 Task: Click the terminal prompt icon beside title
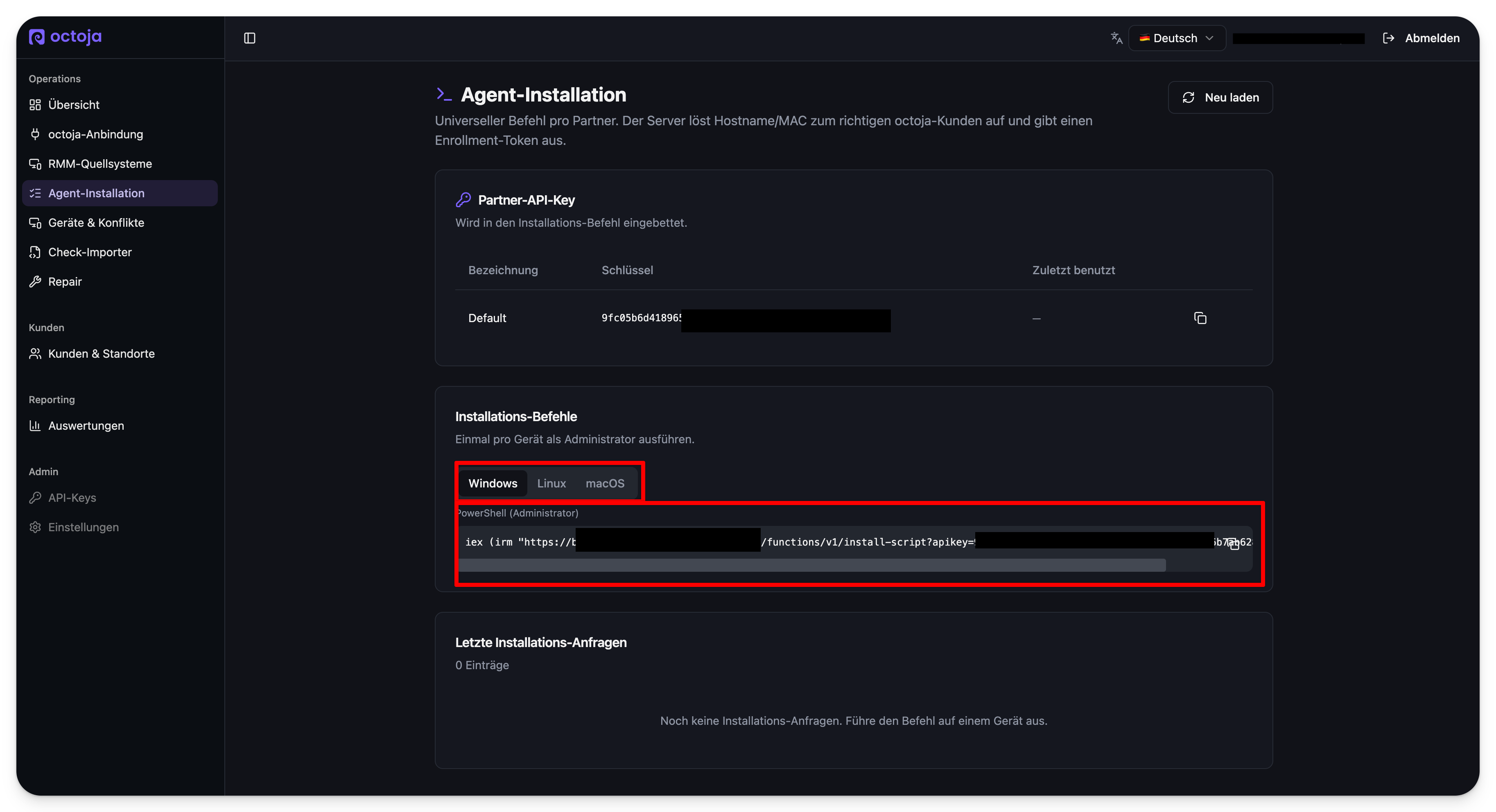point(444,95)
